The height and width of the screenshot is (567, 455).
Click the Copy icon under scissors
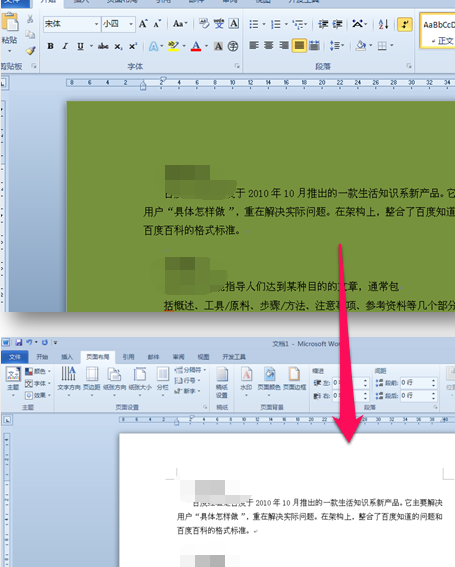(x=30, y=34)
